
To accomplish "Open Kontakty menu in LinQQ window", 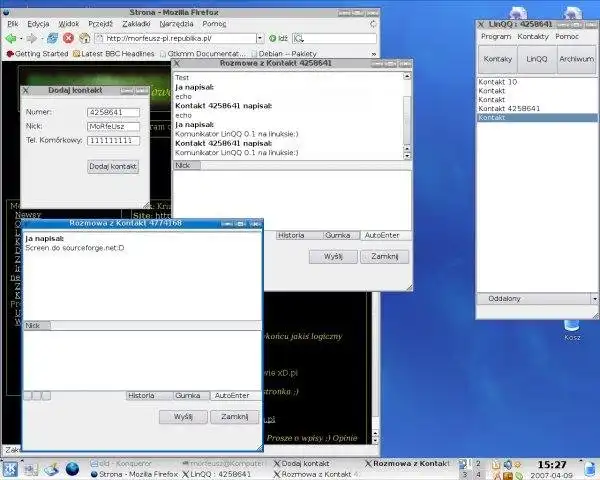I will (533, 36).
